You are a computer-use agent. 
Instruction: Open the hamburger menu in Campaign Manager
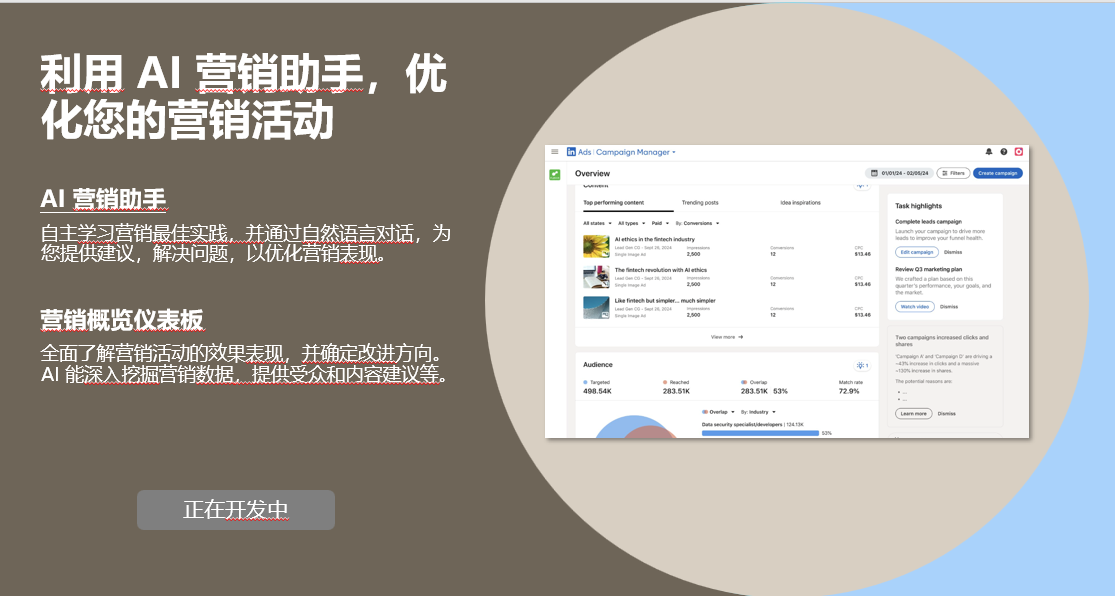click(555, 151)
